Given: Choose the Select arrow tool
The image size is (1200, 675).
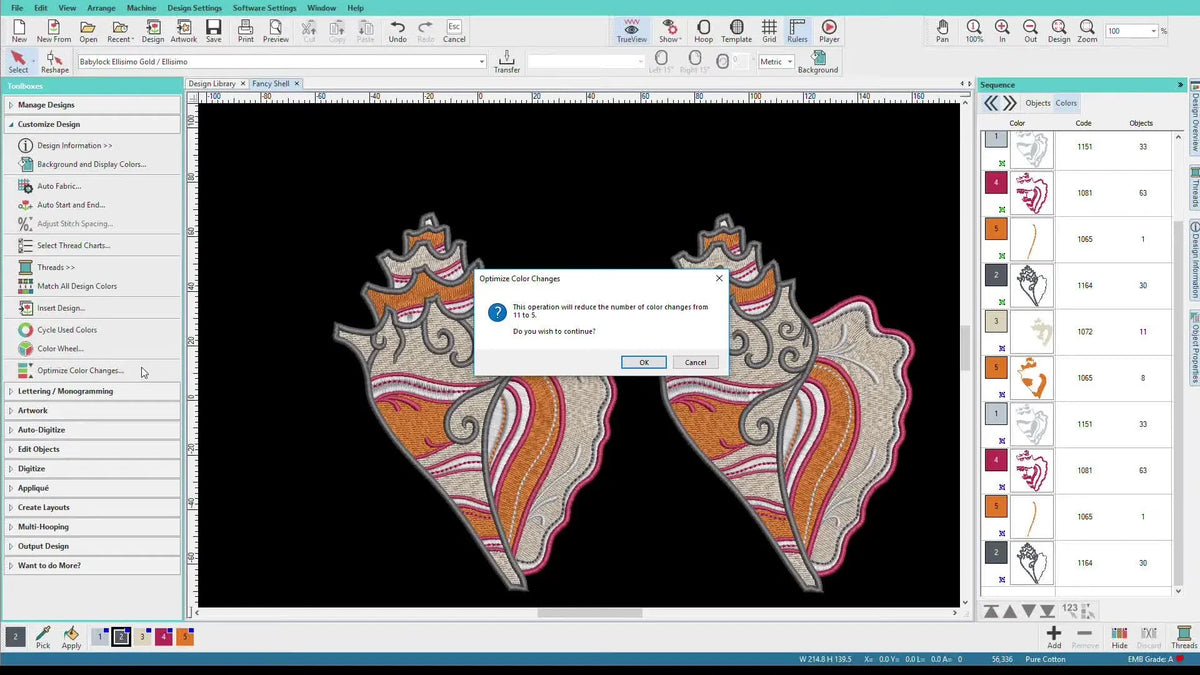Looking at the screenshot, I should (18, 62).
